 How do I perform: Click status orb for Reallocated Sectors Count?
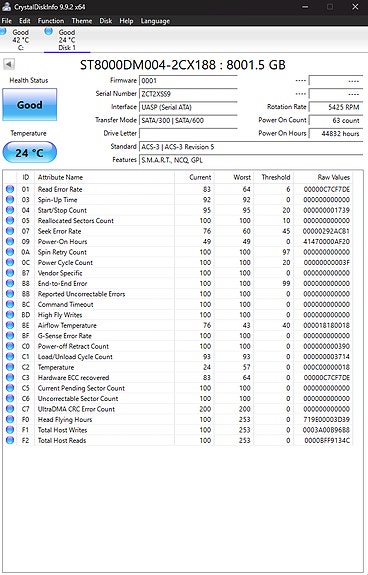[10, 220]
